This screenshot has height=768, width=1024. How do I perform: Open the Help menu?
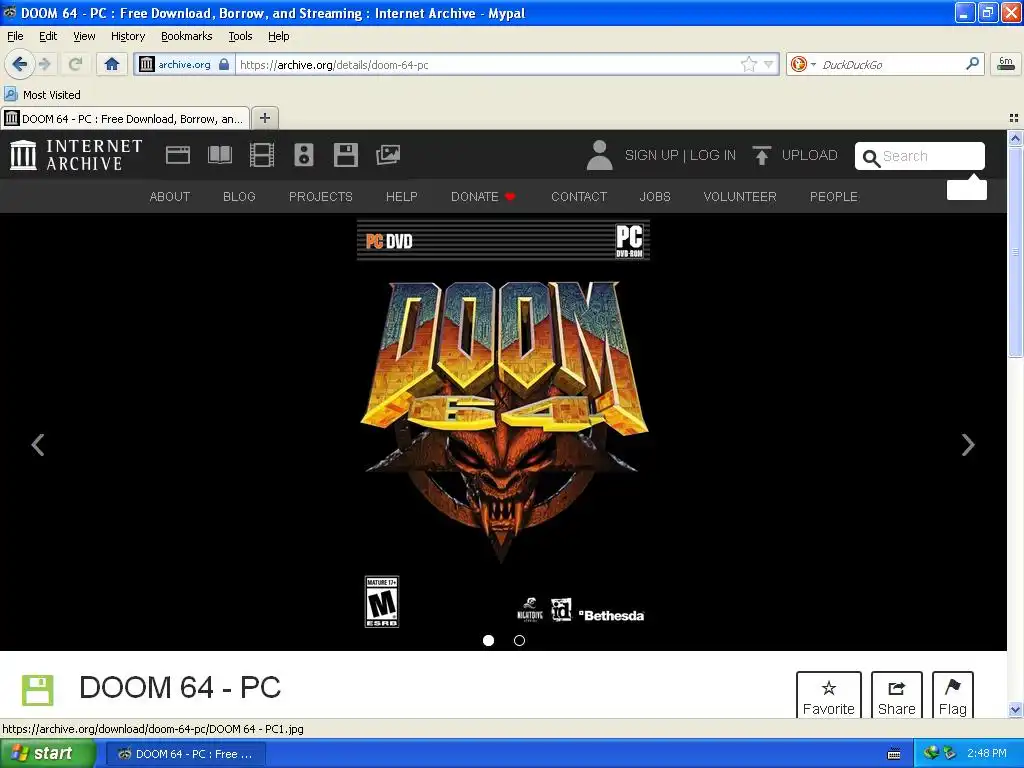coord(278,36)
